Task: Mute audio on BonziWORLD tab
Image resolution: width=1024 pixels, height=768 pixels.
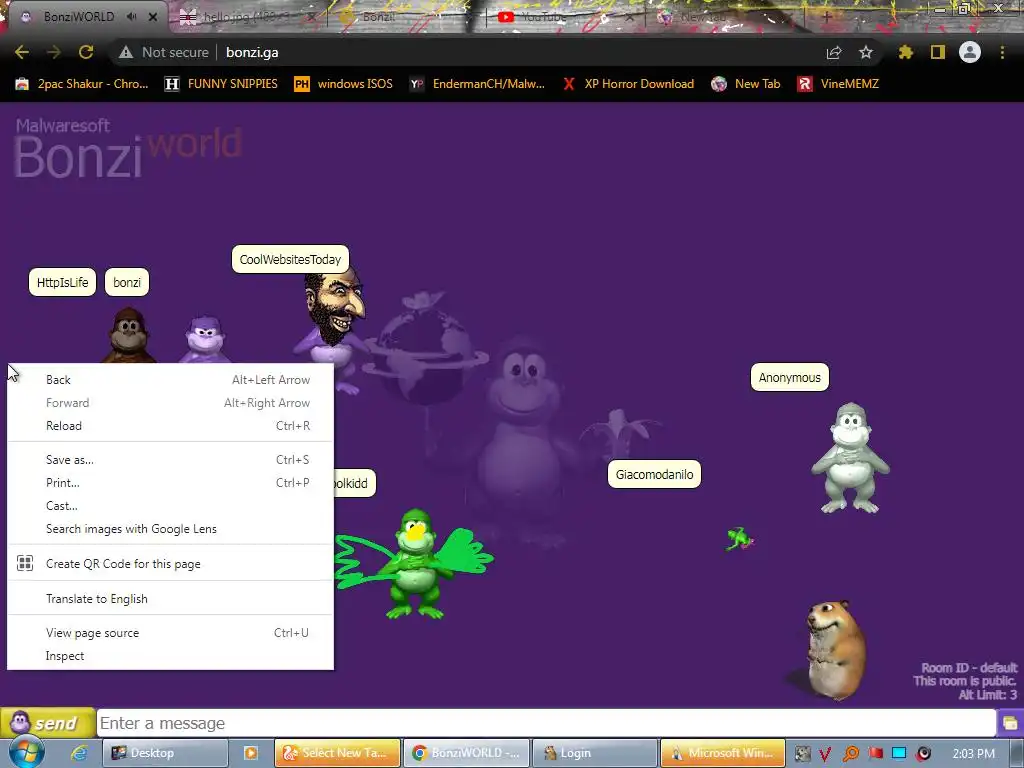Action: pyautogui.click(x=131, y=16)
